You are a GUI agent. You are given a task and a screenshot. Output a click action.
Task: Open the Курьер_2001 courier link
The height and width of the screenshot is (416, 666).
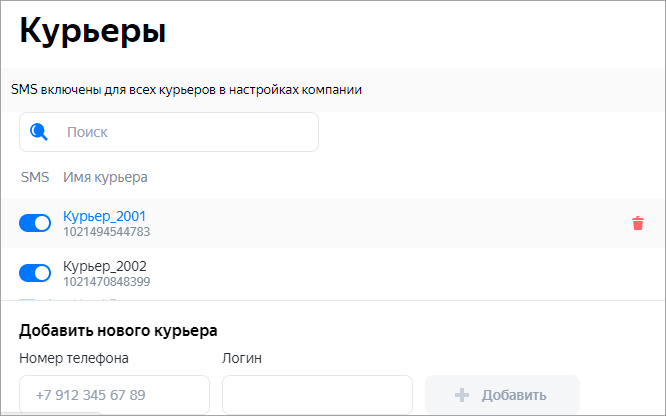pyautogui.click(x=105, y=216)
